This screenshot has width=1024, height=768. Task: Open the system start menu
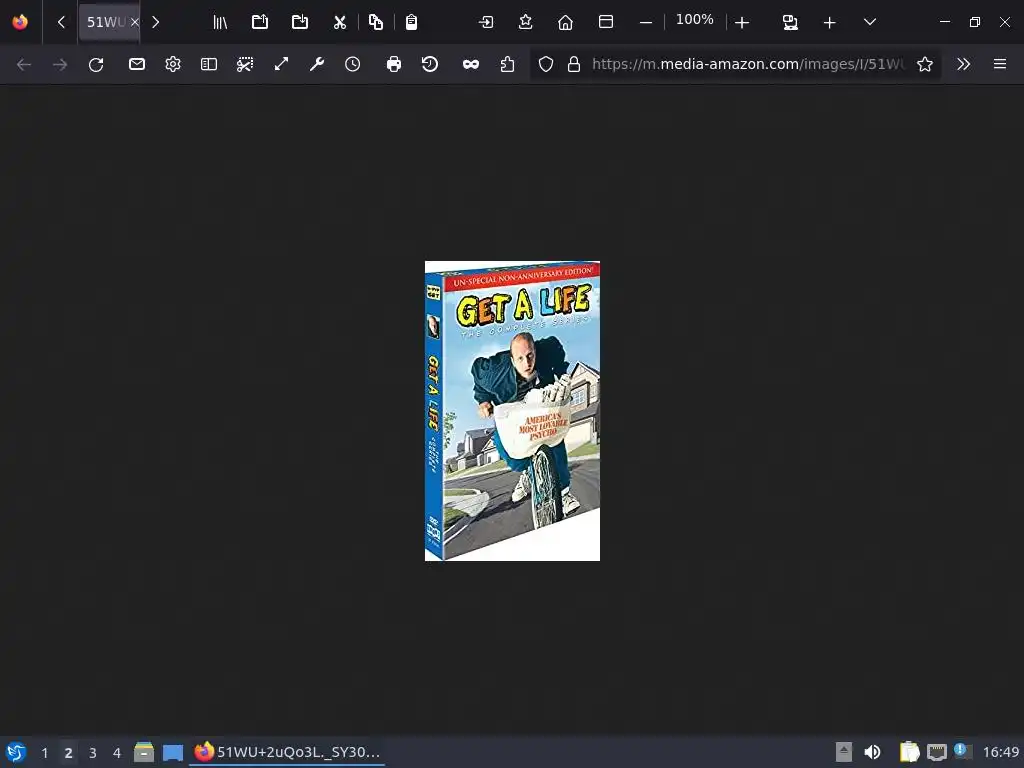[x=16, y=752]
